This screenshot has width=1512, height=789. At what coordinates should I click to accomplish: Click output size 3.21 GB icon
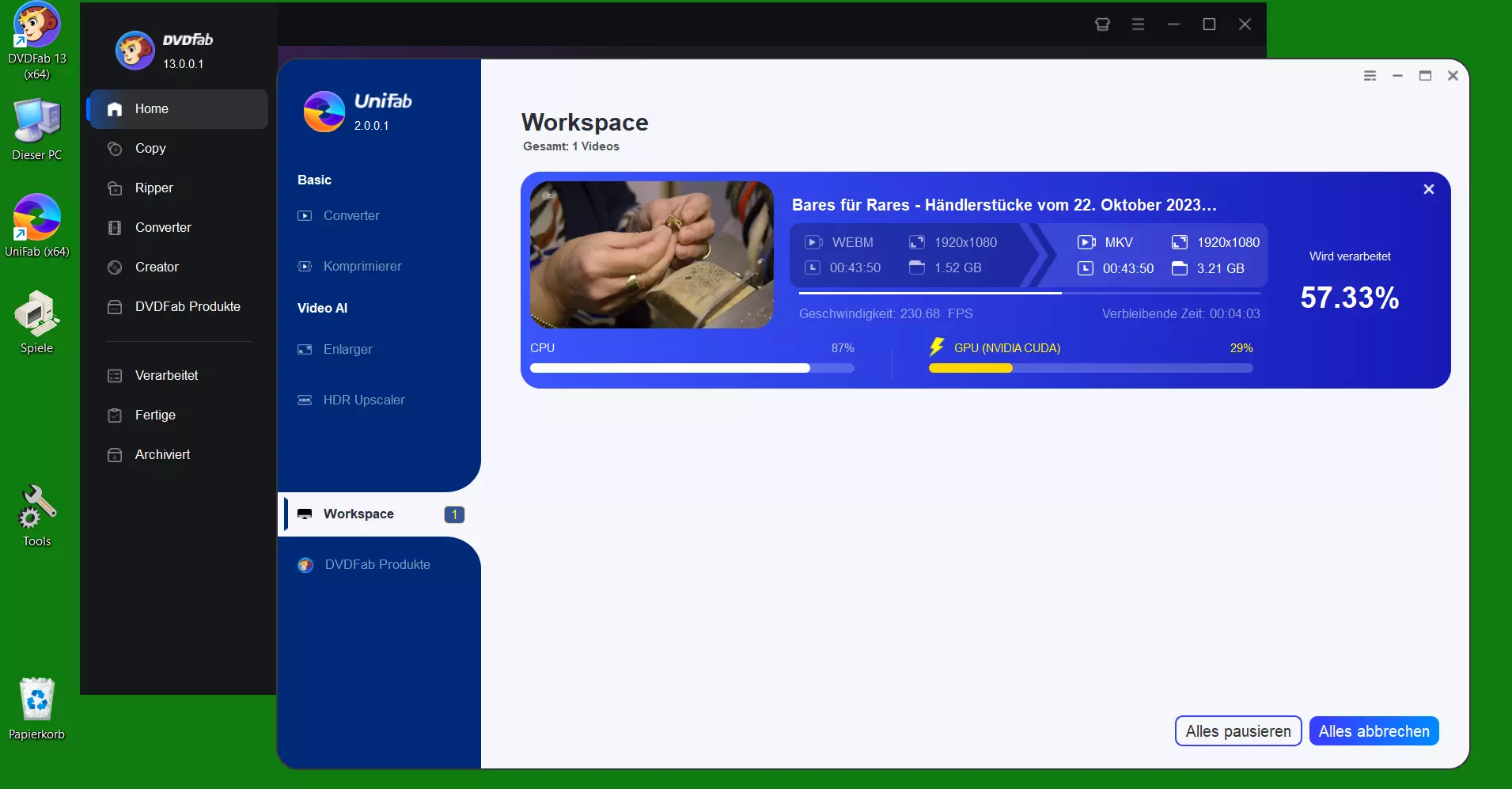[1180, 268]
